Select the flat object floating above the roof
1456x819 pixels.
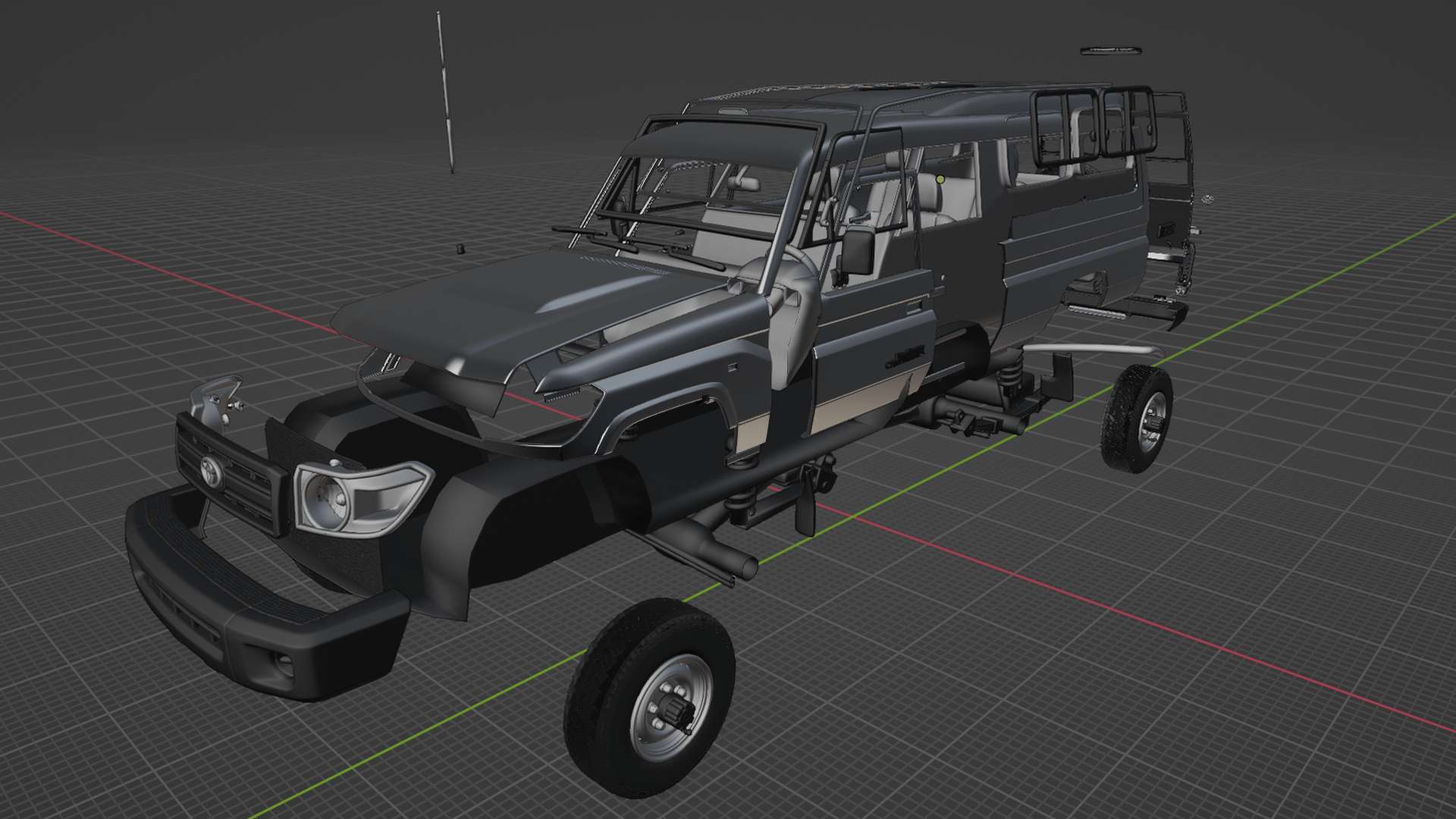1111,51
